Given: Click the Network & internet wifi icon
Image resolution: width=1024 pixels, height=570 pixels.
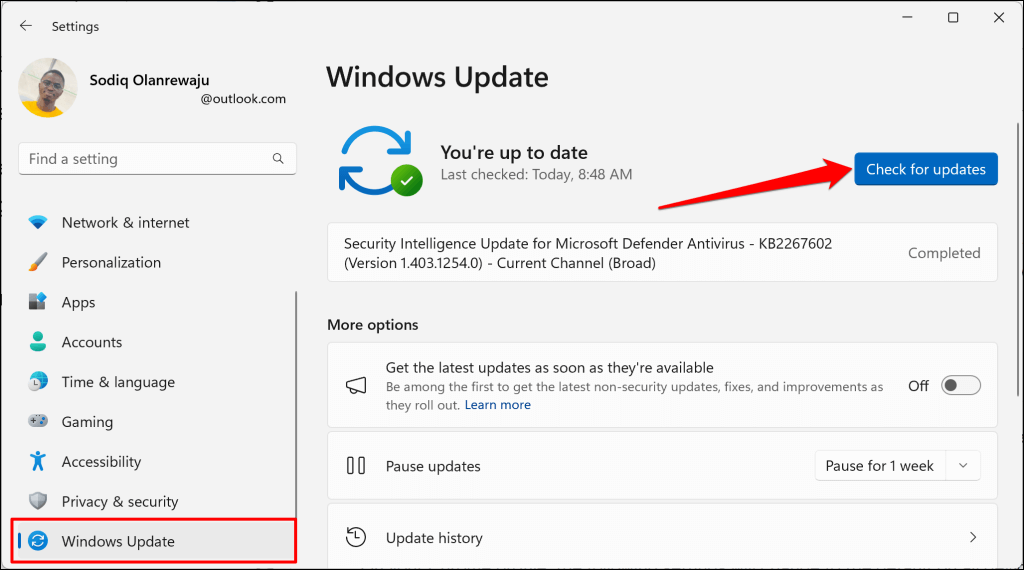Looking at the screenshot, I should pos(38,222).
